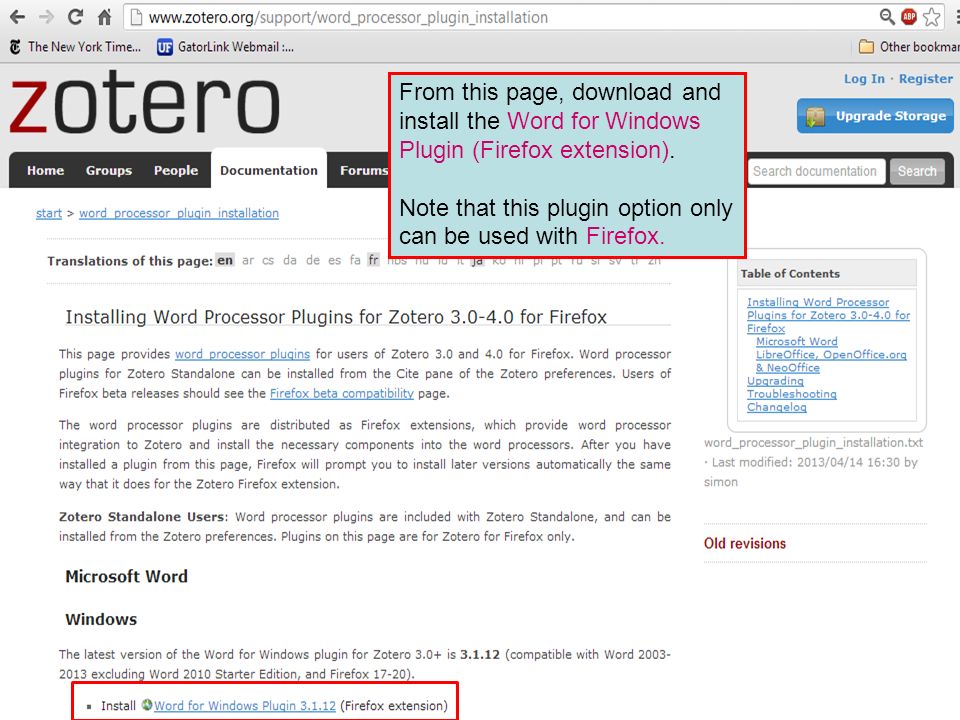Screen dimensions: 960x720
Task: Jump to LibreOffice, OpenOffice.org & NeoOffice section
Action: point(831,361)
